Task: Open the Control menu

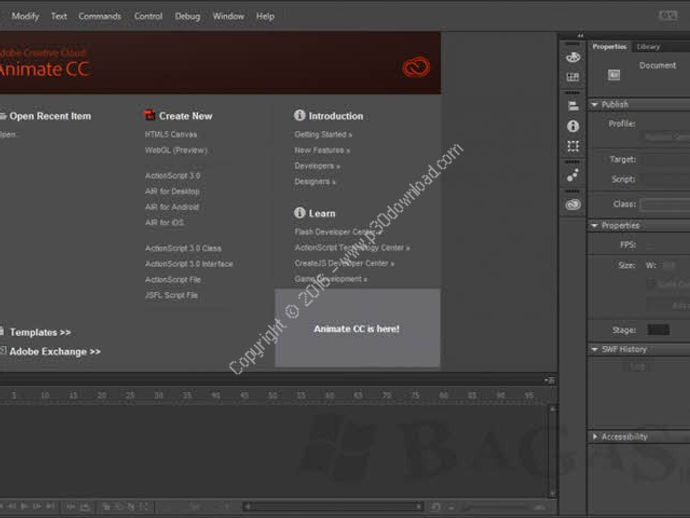Action: click(148, 16)
